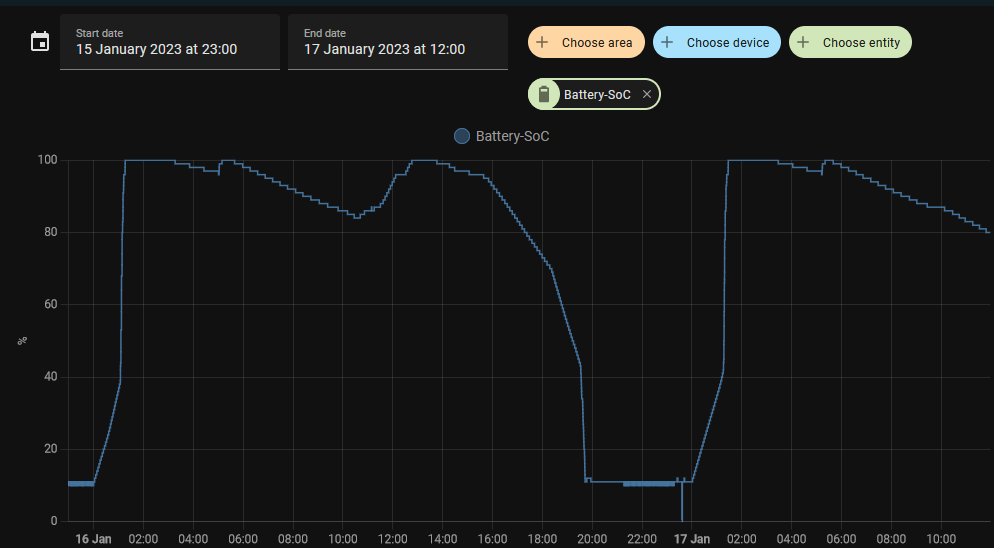Click the plus icon on Choose entity
The width and height of the screenshot is (994, 548).
[803, 43]
